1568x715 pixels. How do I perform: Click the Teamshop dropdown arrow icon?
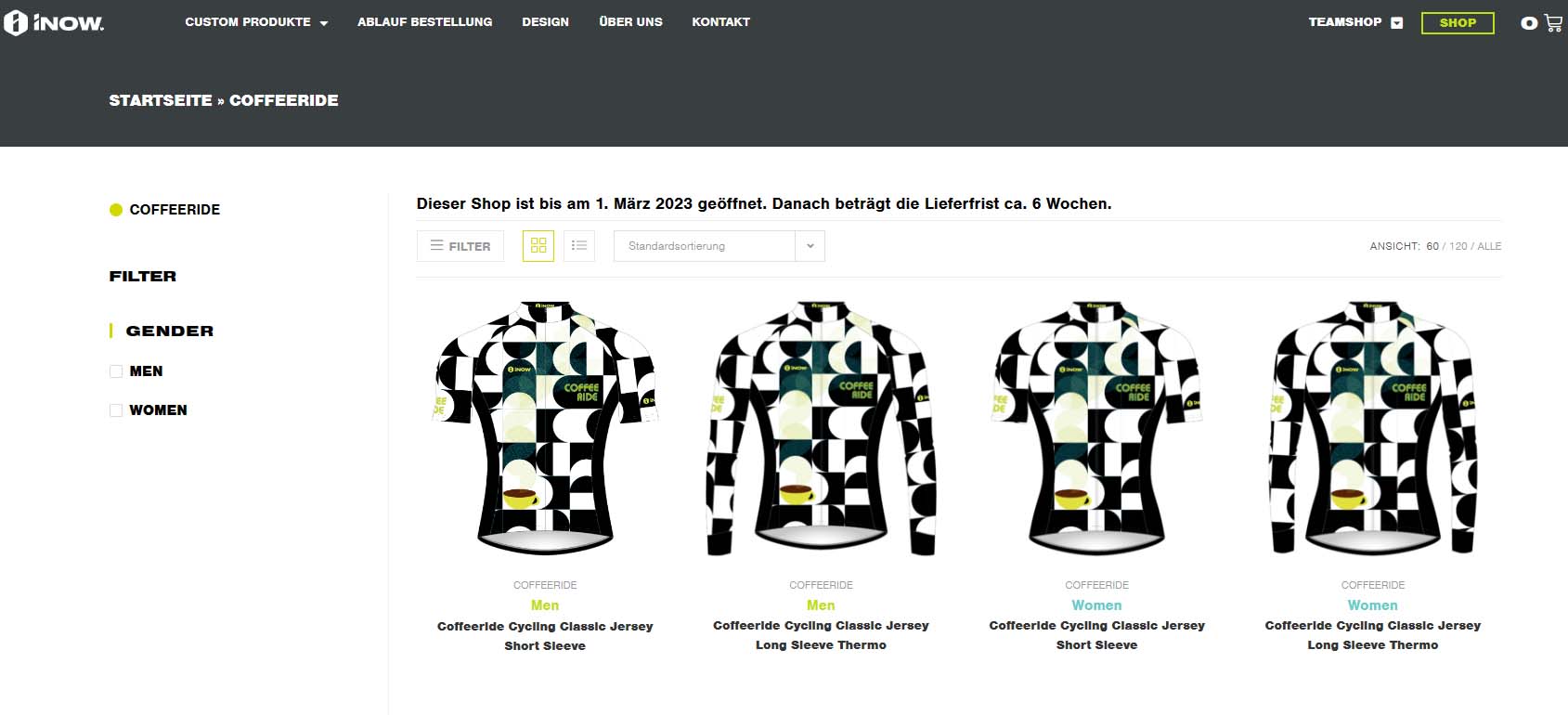(x=1397, y=23)
